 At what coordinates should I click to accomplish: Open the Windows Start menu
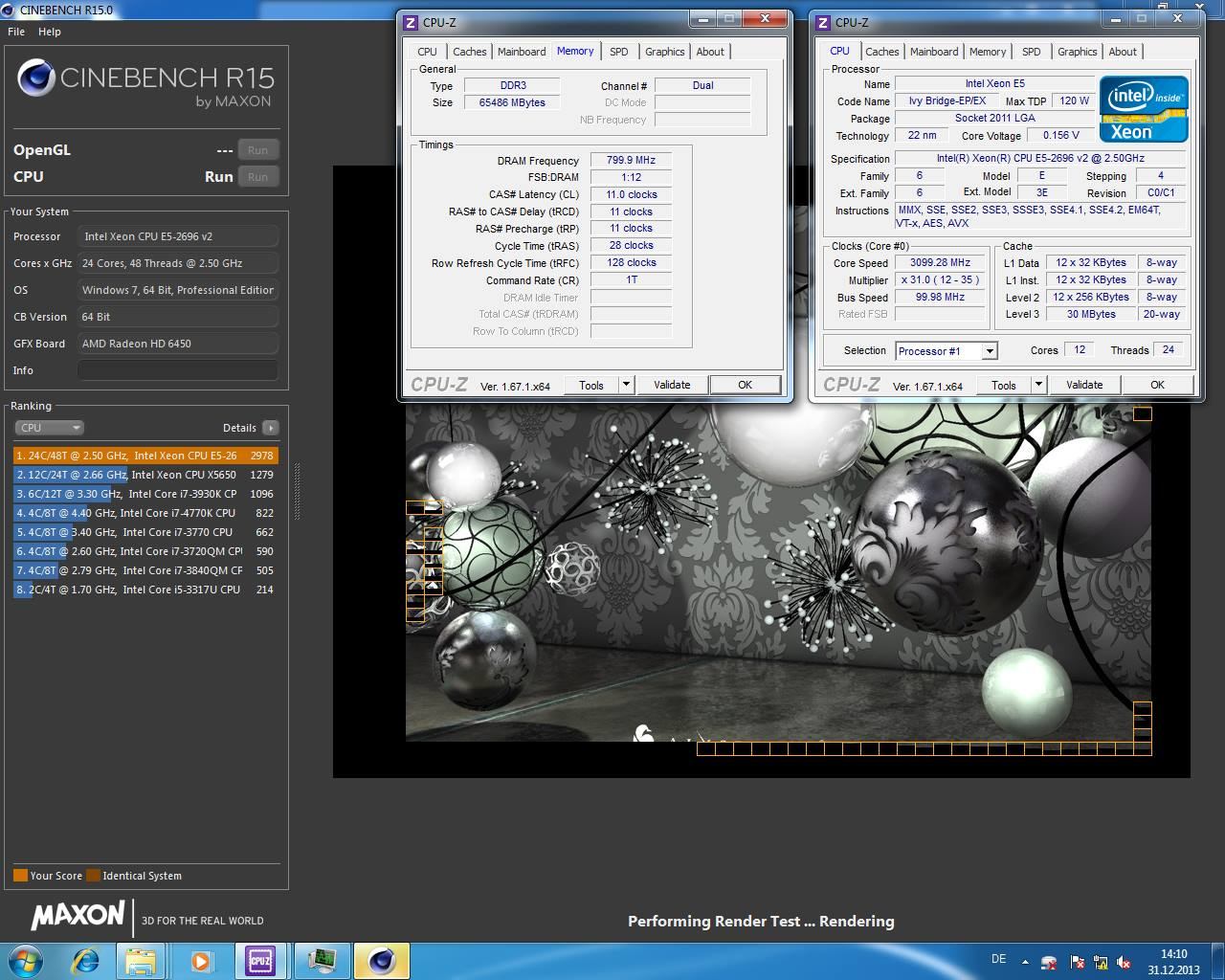(x=24, y=960)
